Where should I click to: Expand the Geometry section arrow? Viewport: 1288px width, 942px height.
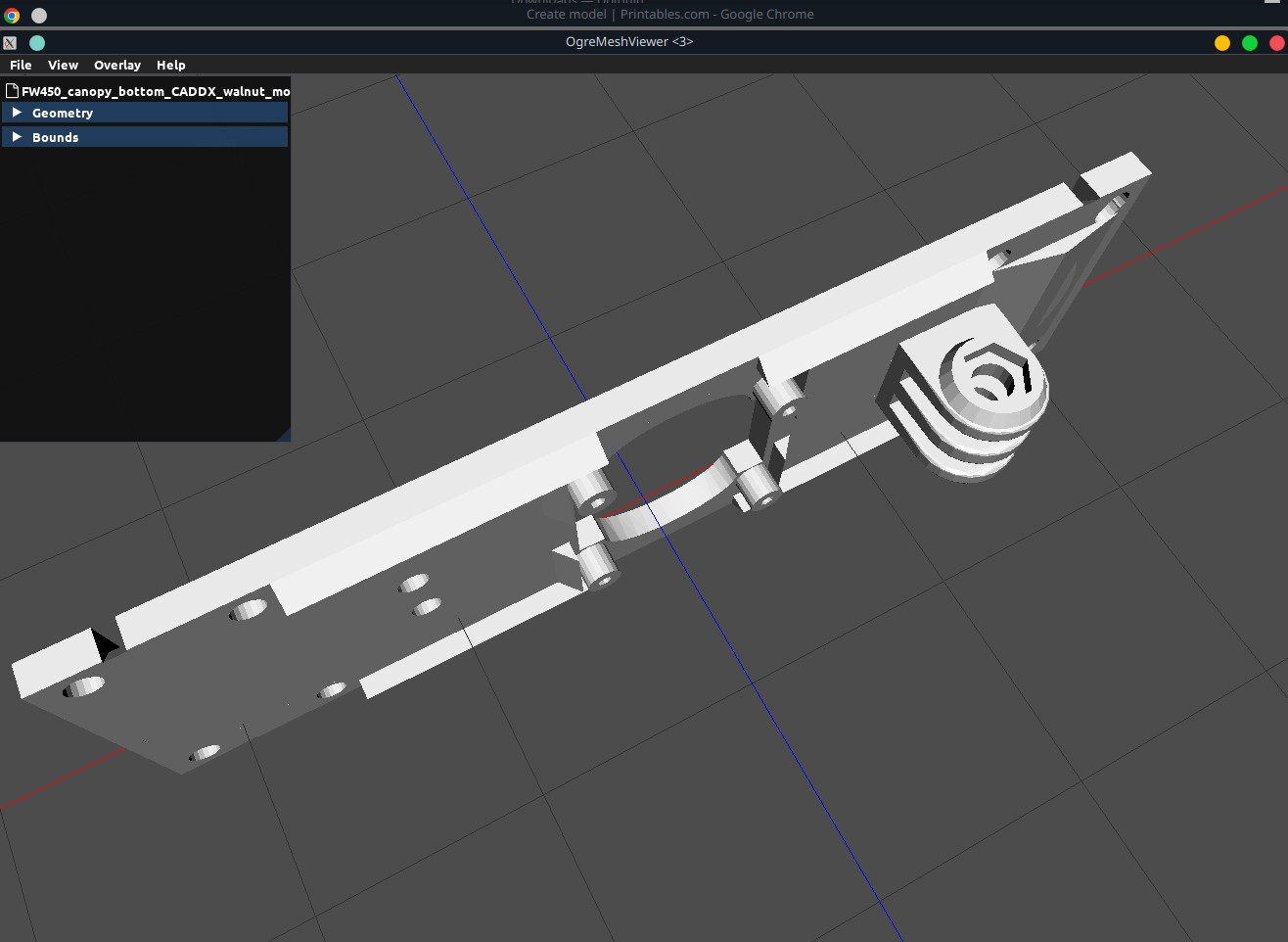pos(17,113)
